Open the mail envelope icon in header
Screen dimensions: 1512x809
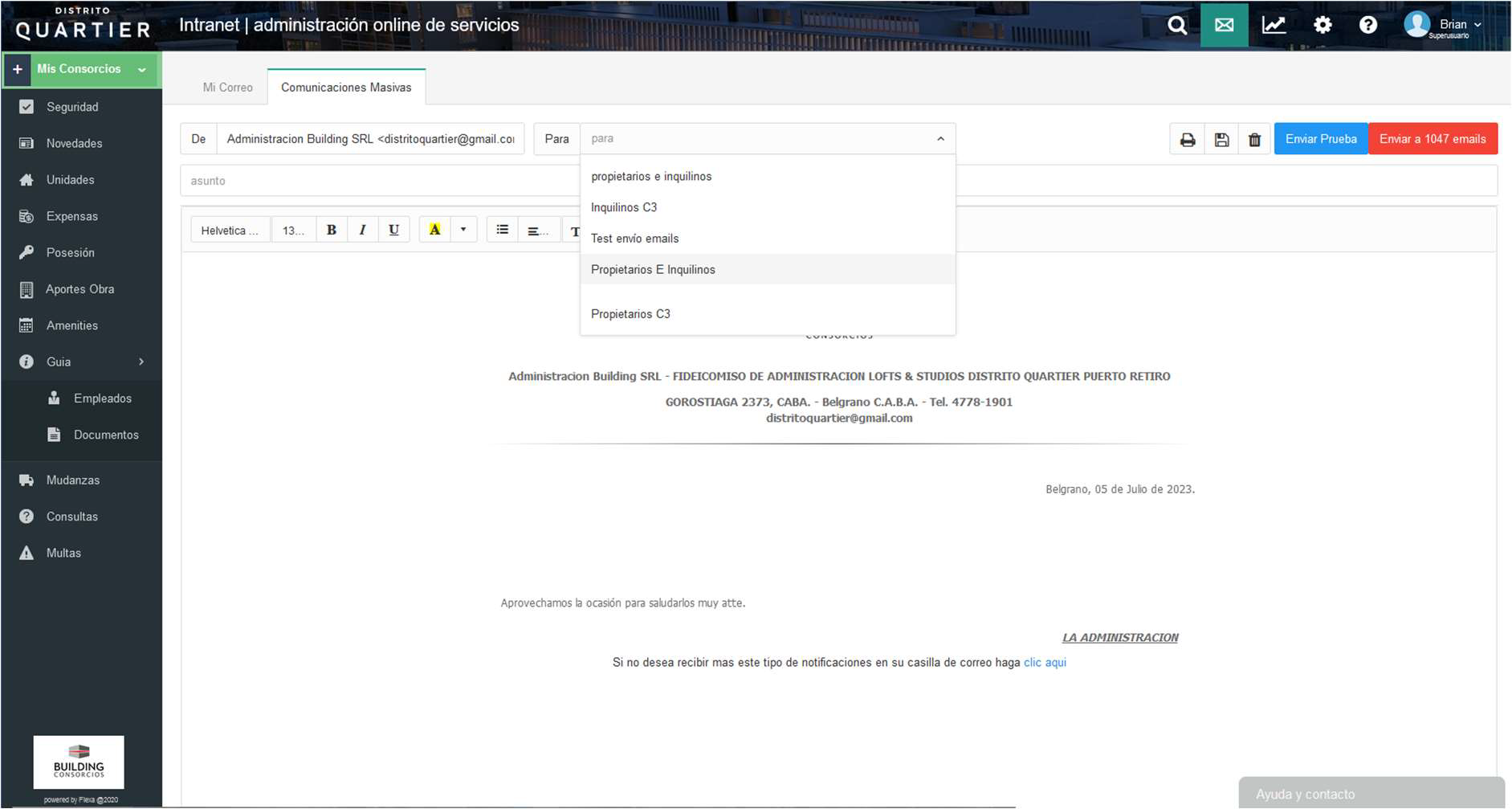1224,25
